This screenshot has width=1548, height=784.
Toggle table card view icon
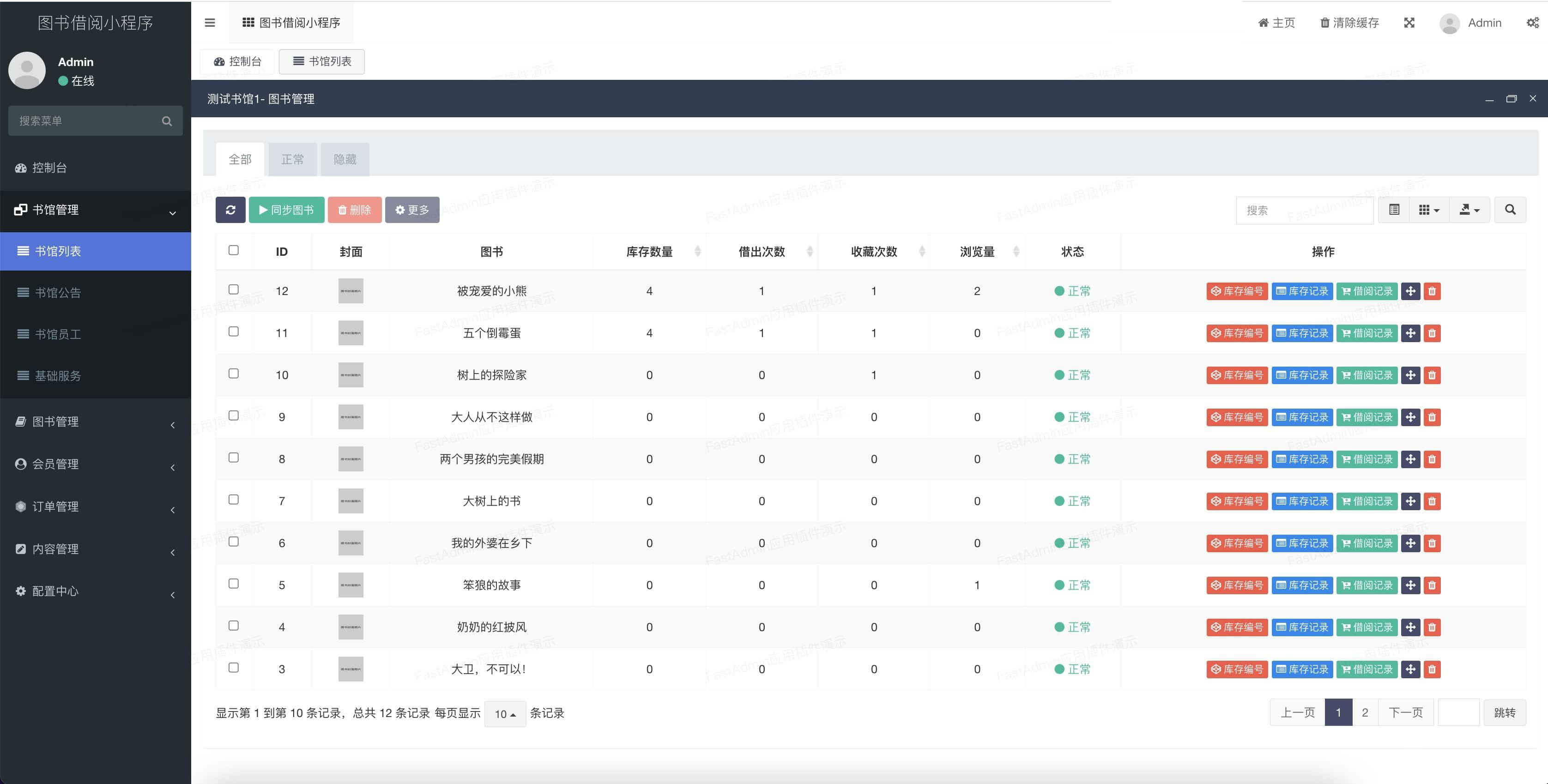(x=1394, y=210)
